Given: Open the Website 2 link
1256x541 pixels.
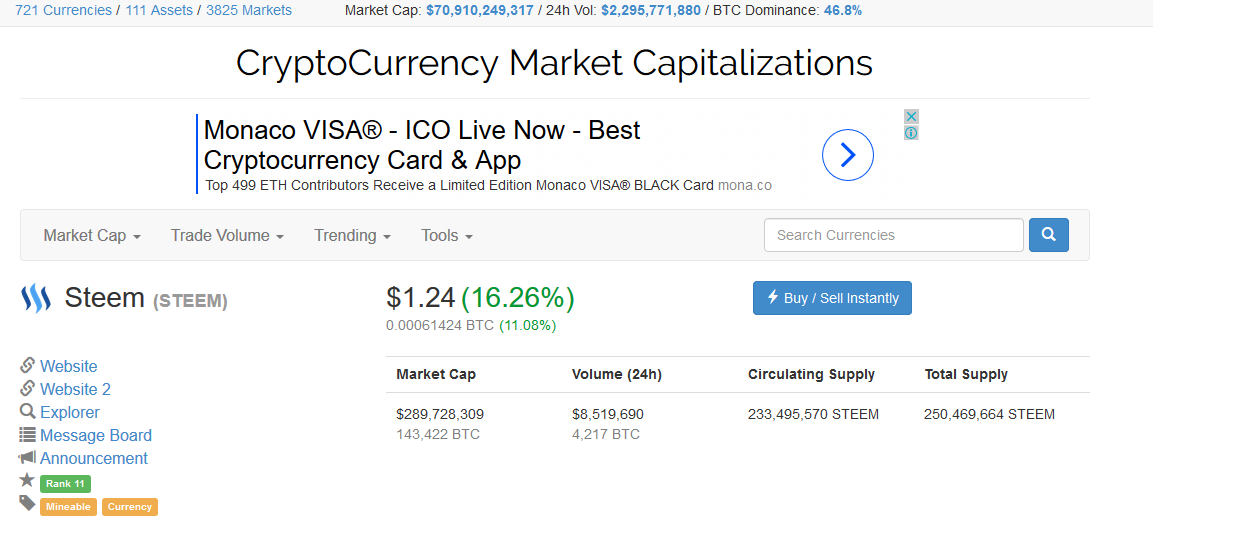Looking at the screenshot, I should click(x=75, y=389).
